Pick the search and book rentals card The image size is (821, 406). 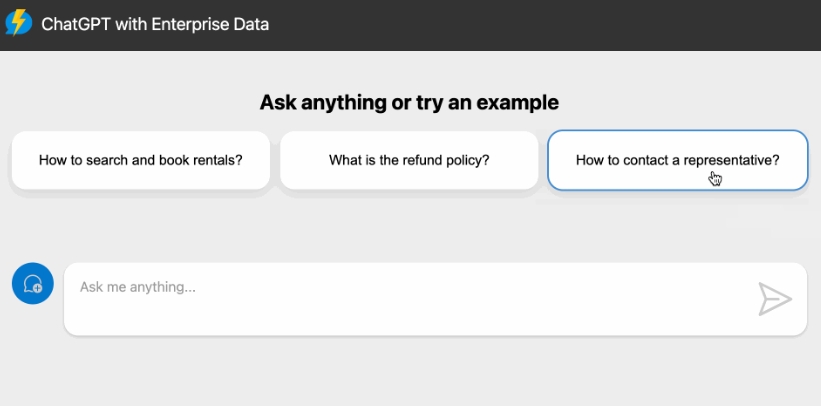[140, 160]
